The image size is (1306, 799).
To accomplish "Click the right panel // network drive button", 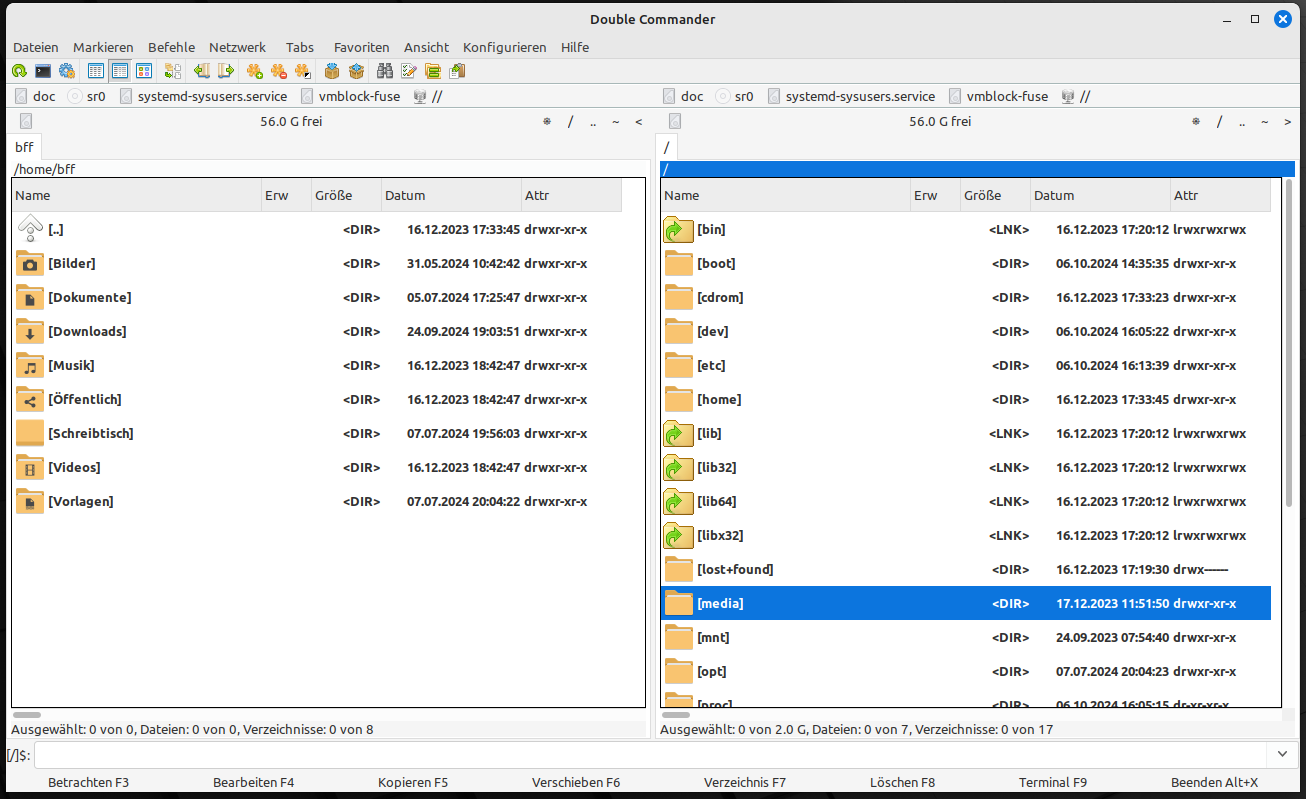I will 1075,97.
